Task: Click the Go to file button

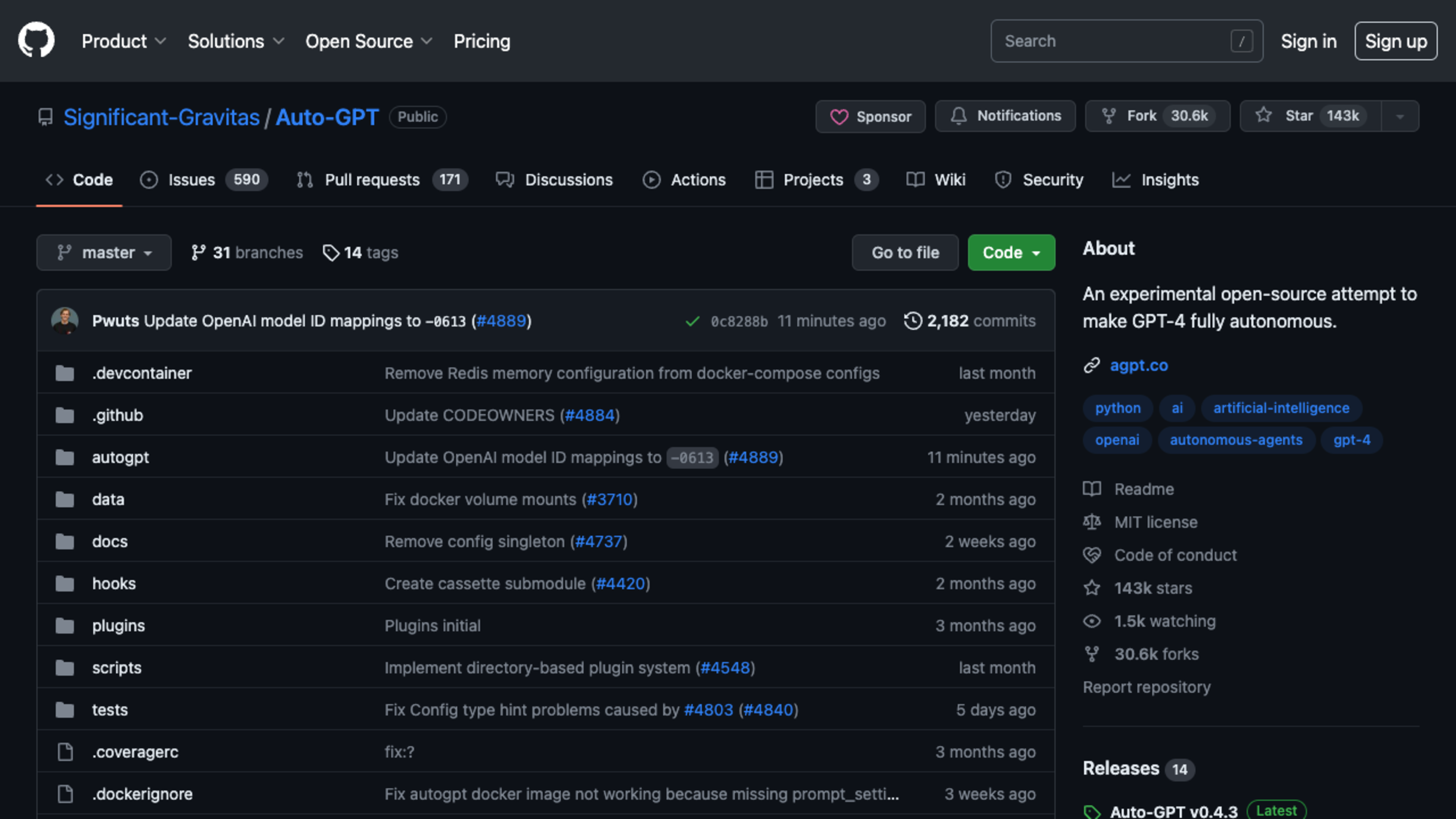Action: point(905,253)
